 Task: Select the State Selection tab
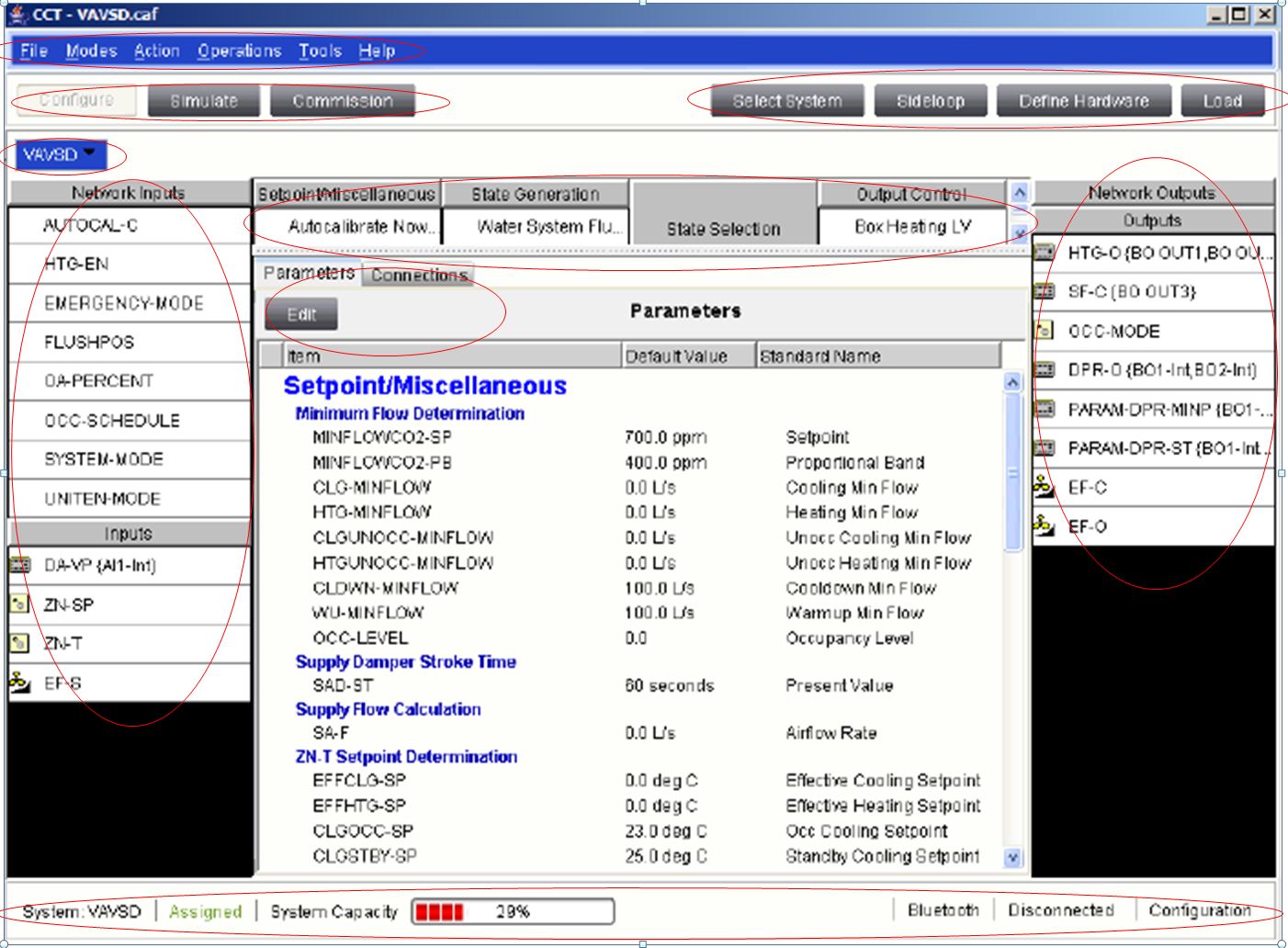click(x=723, y=229)
